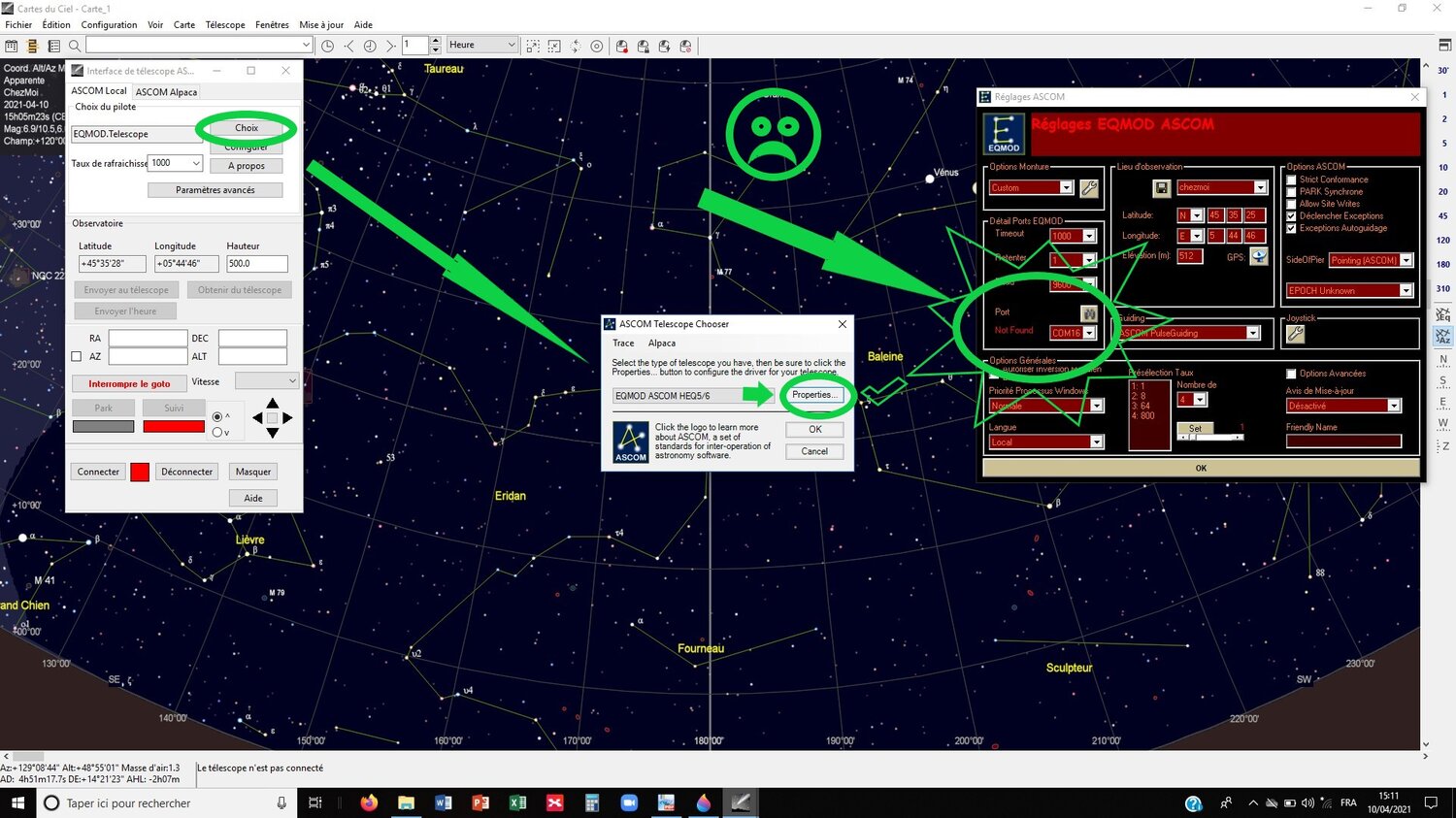Enable PARK Synchrone checkbox
Screen dimensions: 1456x818
click(x=1291, y=192)
